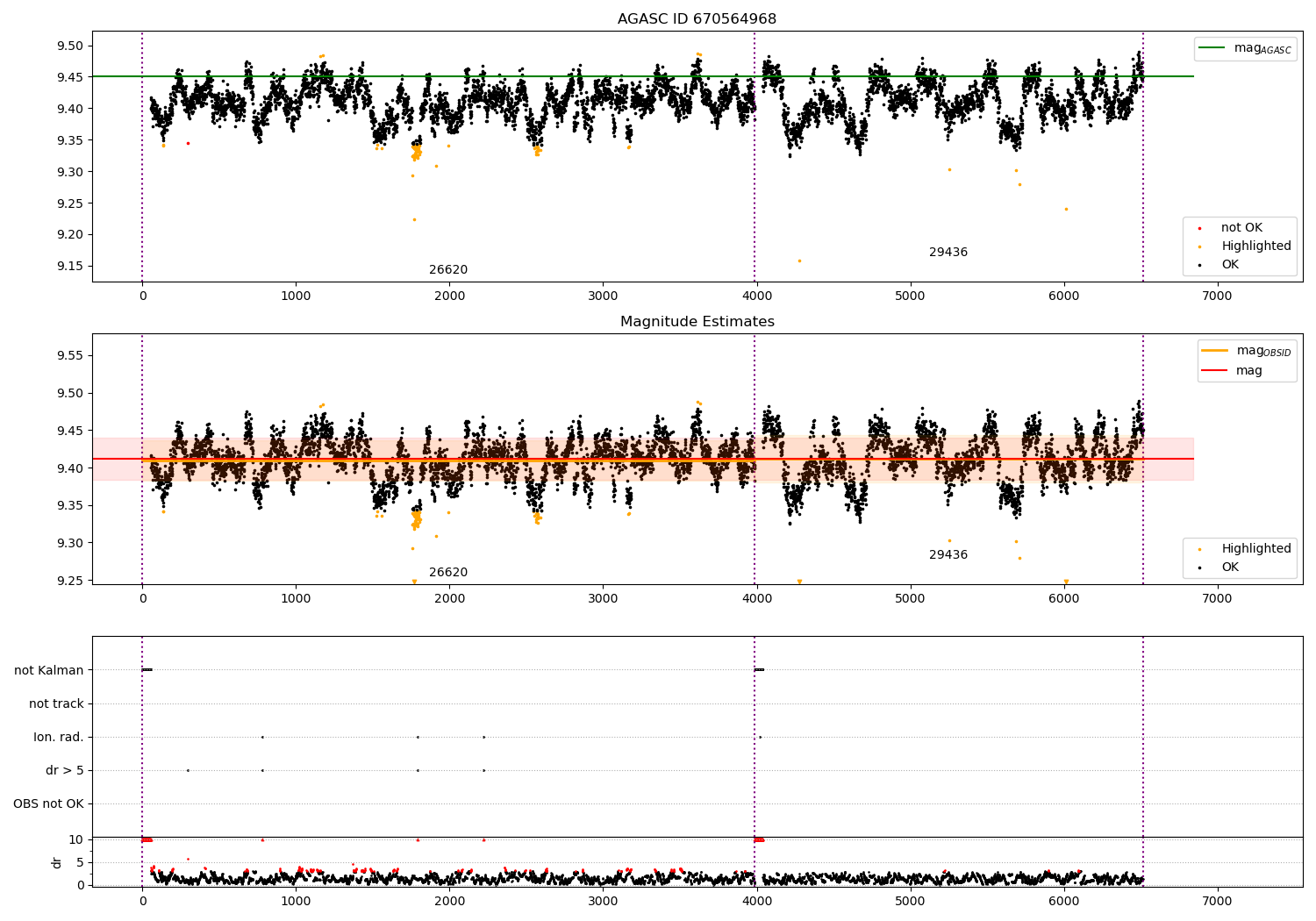Click red line swatch beside 'mag' legend entry

1214,370
